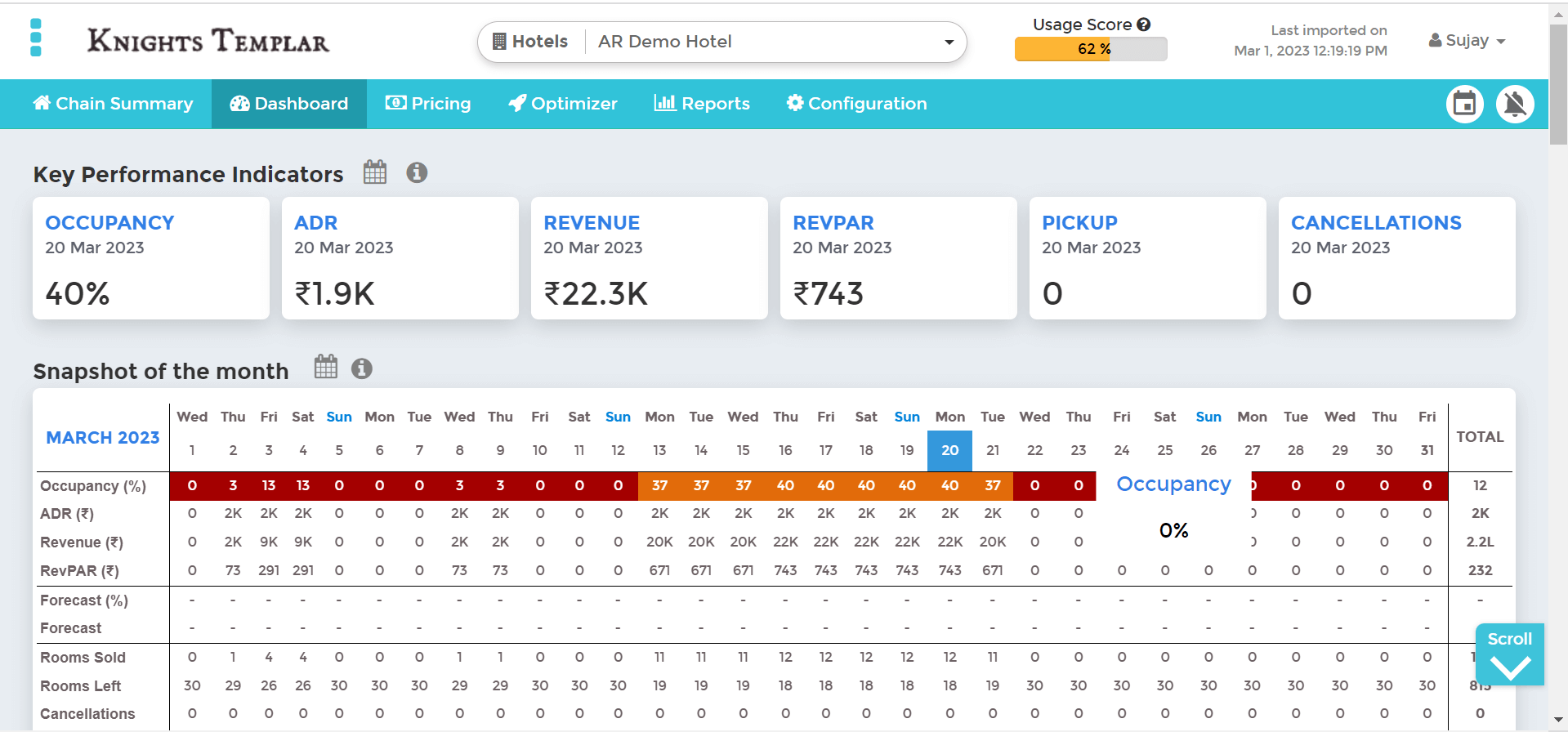This screenshot has height=732, width=1568.
Task: Click the Scroll down button
Action: click(x=1509, y=654)
